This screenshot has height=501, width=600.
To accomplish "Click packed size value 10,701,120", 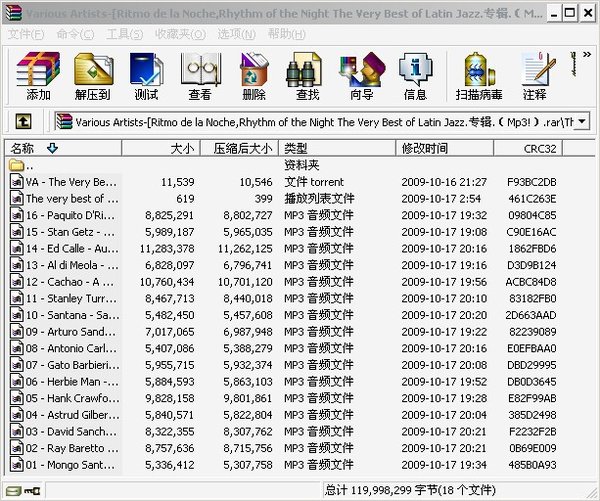I will [245, 282].
